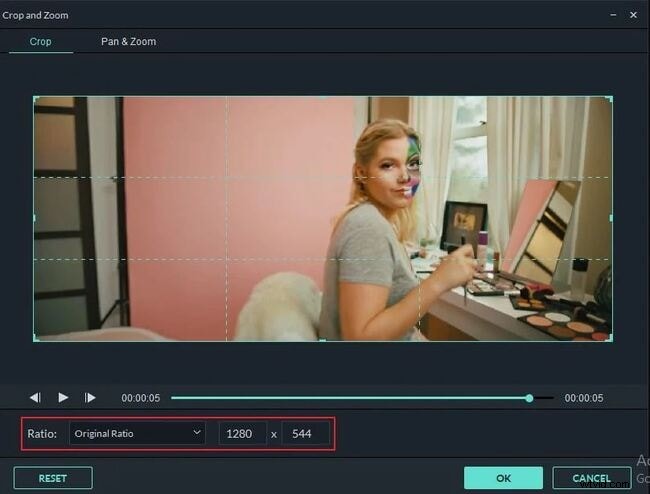Click the total duration 00:00:05 label on the right

coord(584,398)
